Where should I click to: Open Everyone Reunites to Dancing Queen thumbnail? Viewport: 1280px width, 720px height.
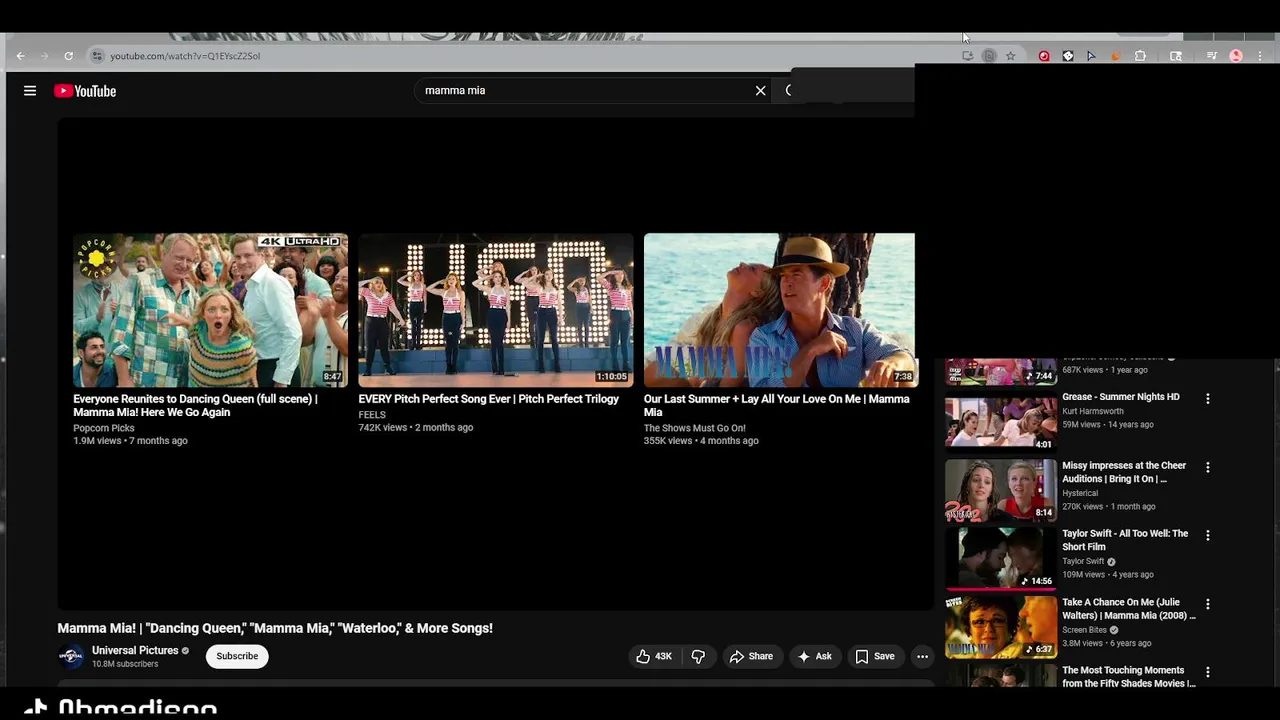click(x=210, y=310)
